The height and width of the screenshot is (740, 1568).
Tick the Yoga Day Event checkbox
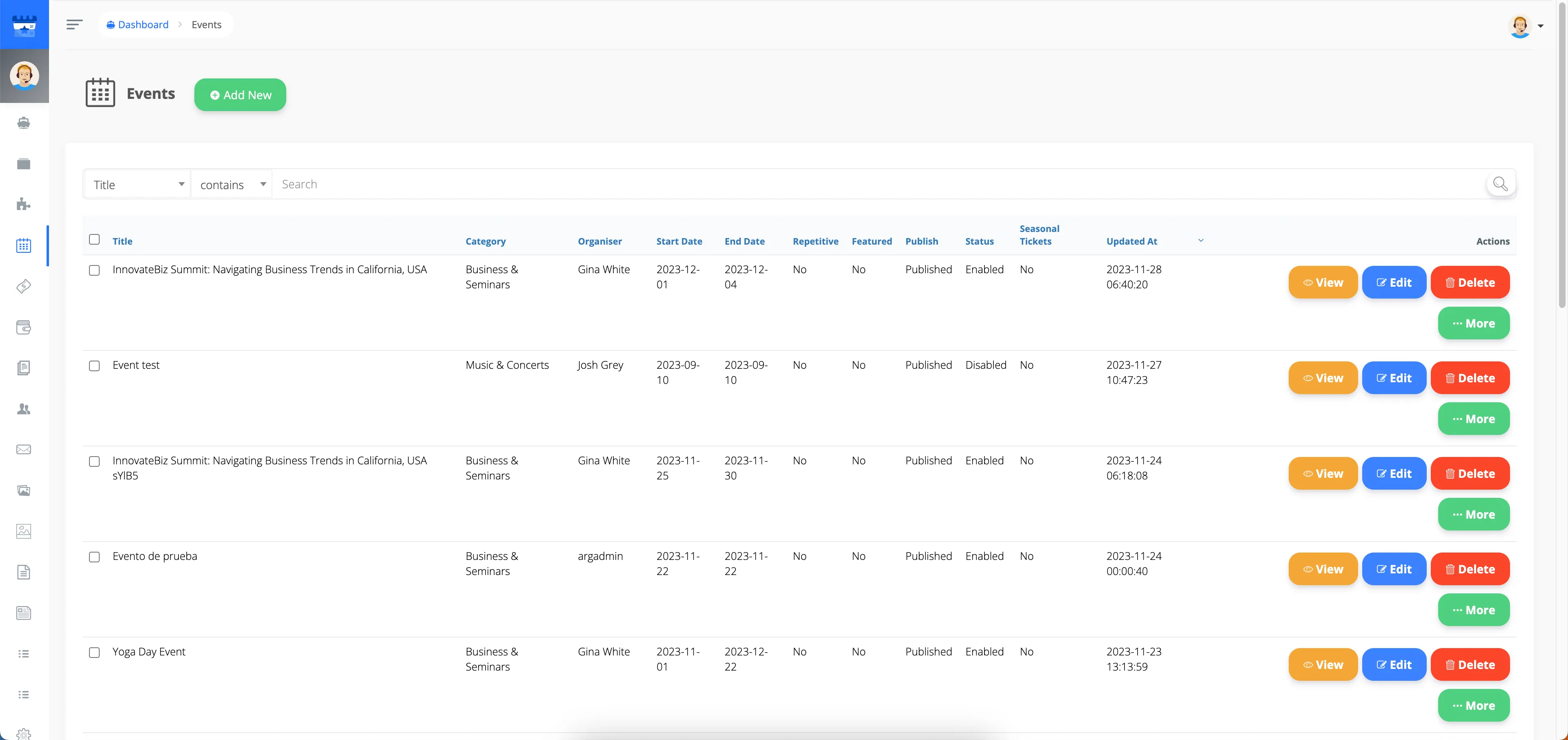click(x=94, y=652)
